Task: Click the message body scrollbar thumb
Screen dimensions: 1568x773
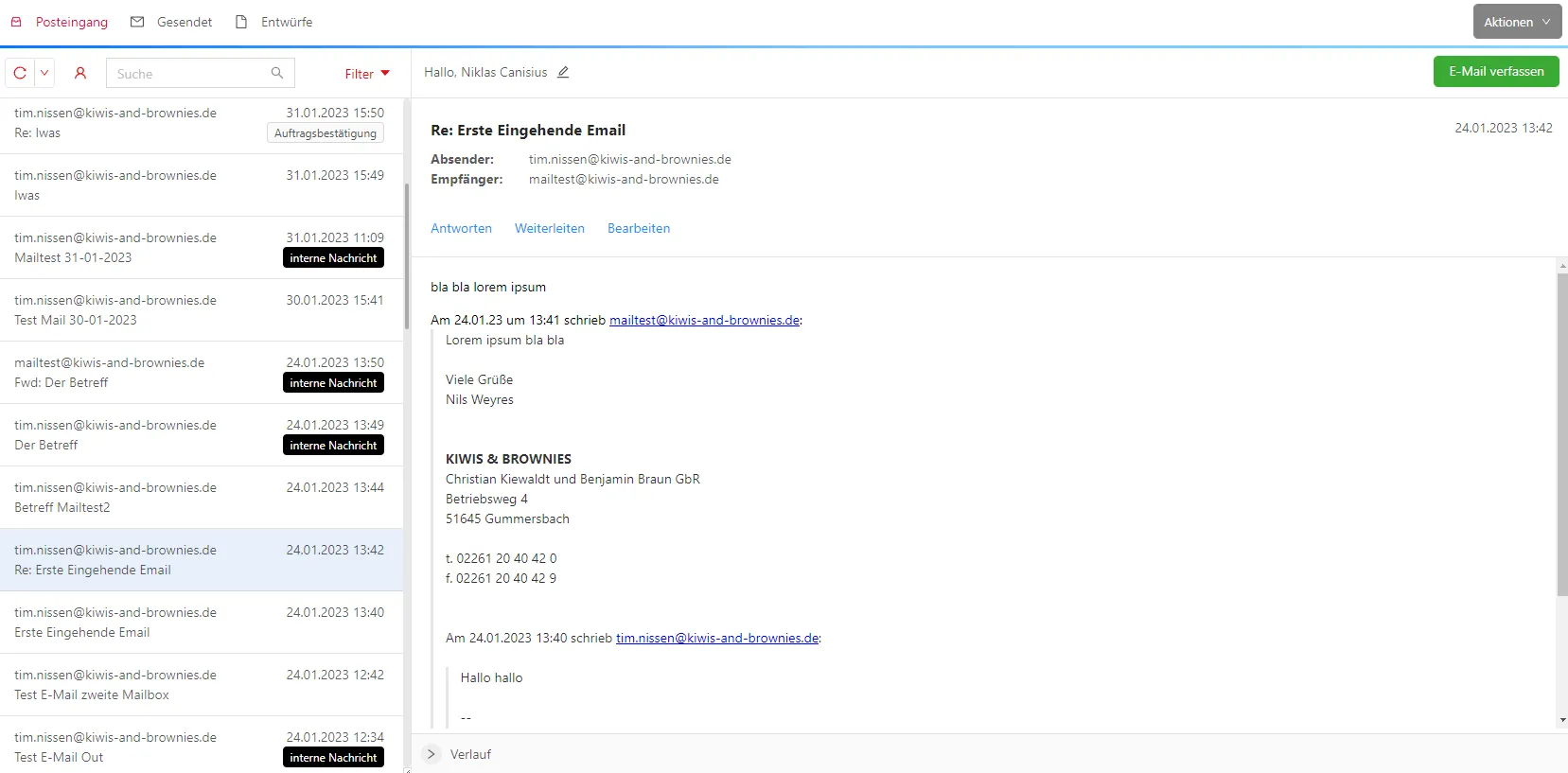Action: click(x=1561, y=434)
